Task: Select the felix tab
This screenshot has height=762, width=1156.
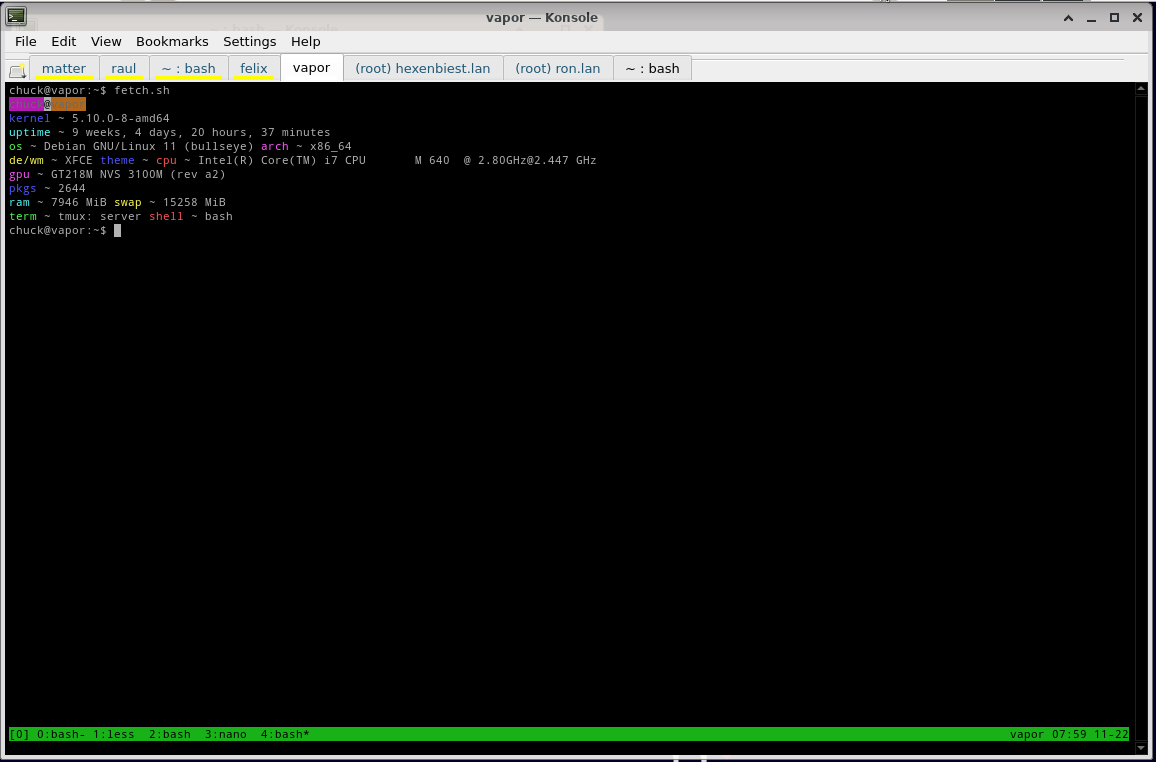Action: click(x=254, y=68)
